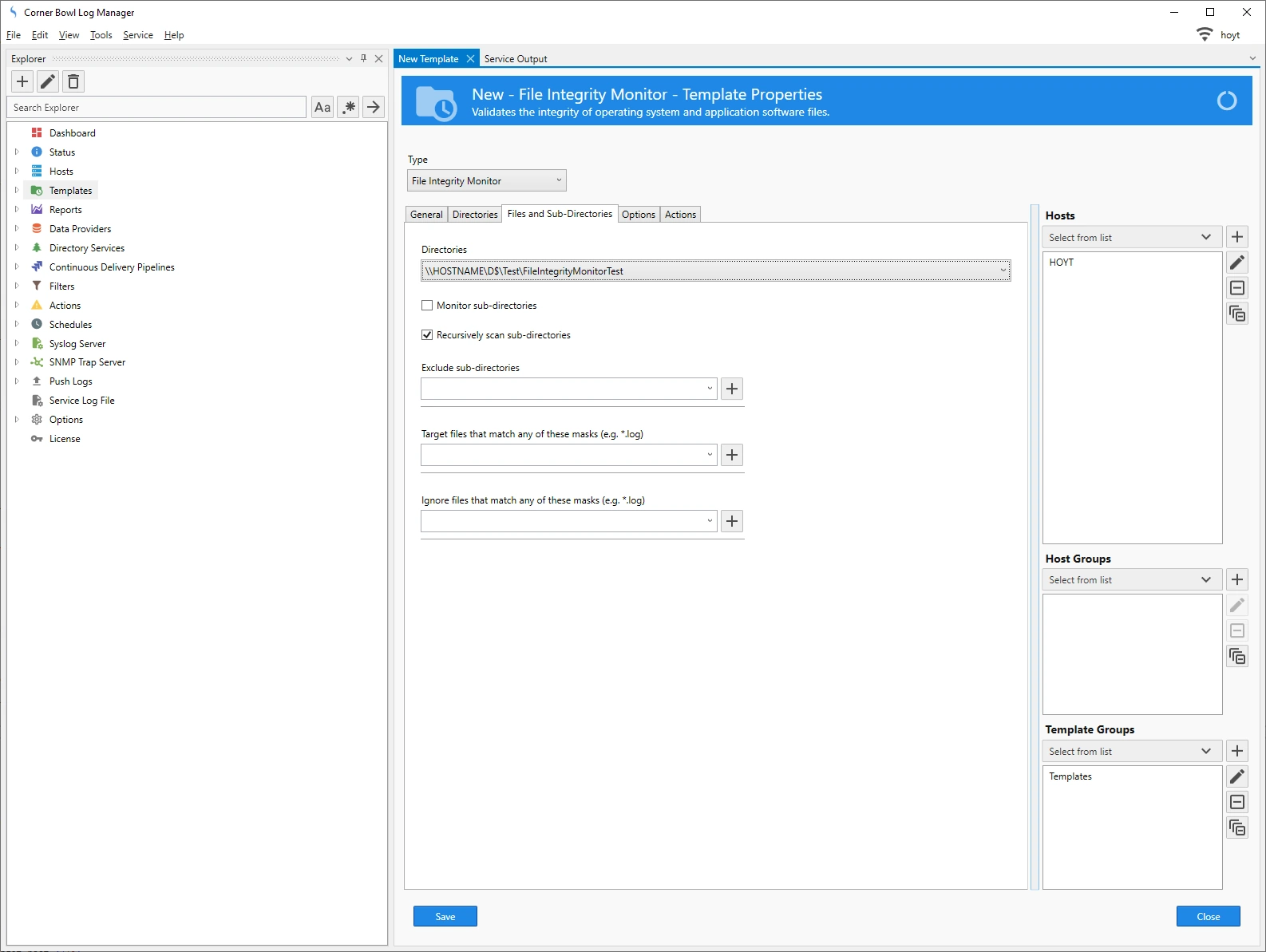Toggle match case (Aa) search option
Screen dimensions: 1266x952
coord(322,108)
